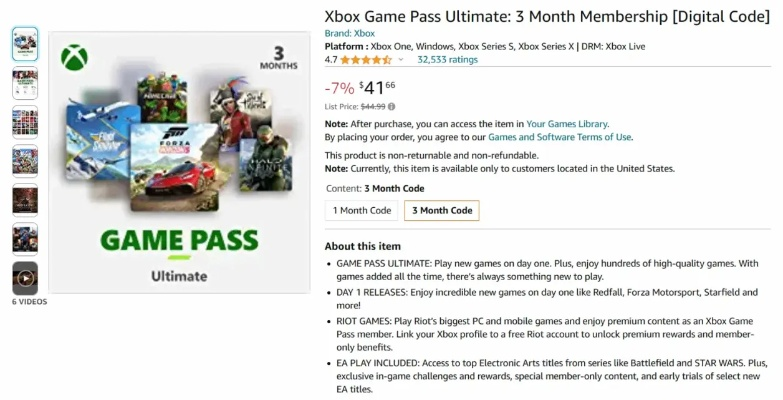Open the star rating dropdown arrow
The image size is (783, 400).
point(401,60)
